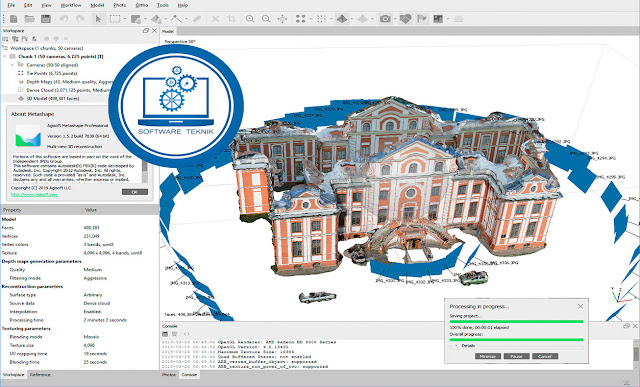This screenshot has height=387, width=640.
Task: Show the sparse point cloud view
Action: coord(301,19)
